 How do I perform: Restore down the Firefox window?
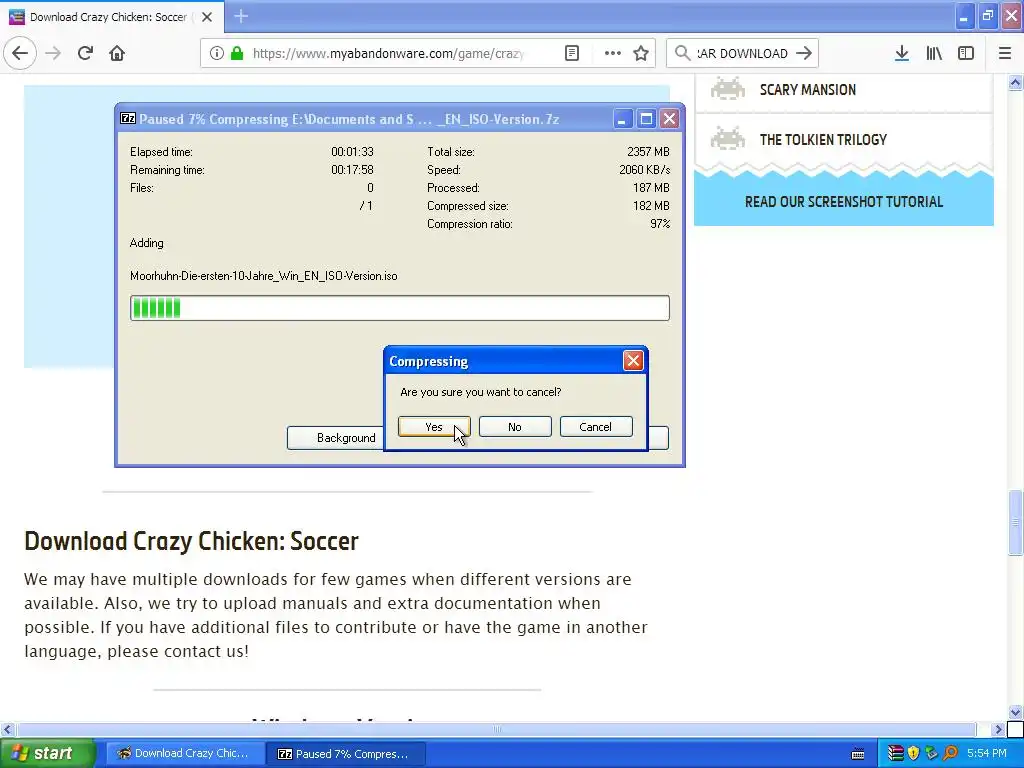pos(987,16)
